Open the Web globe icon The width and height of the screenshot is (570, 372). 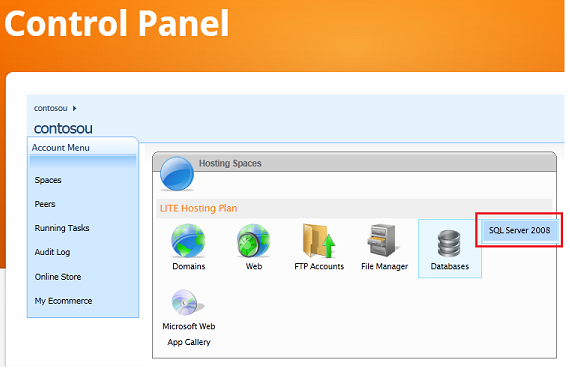pos(253,241)
